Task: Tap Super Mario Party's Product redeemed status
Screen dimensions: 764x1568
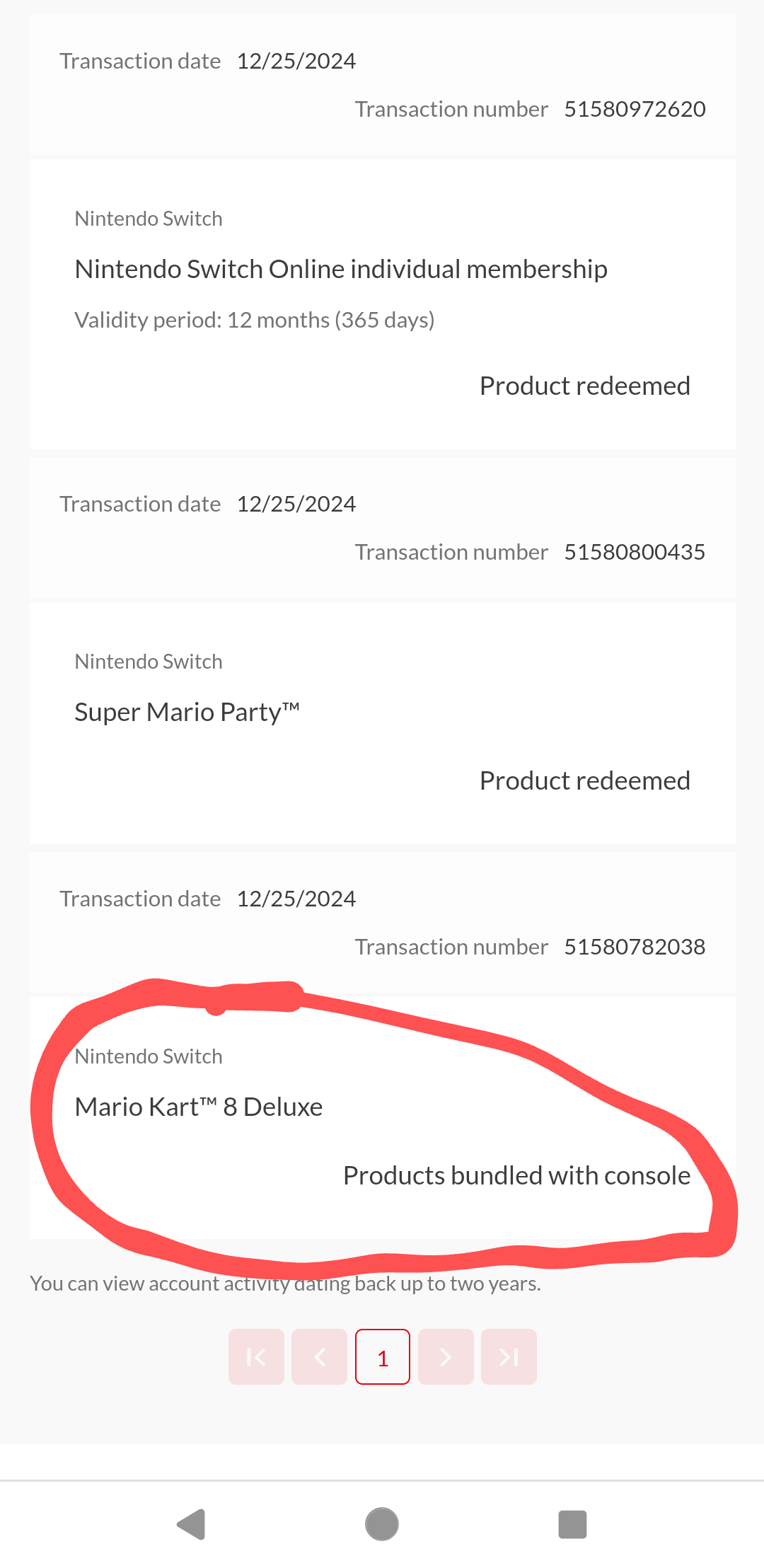Action: click(x=584, y=780)
